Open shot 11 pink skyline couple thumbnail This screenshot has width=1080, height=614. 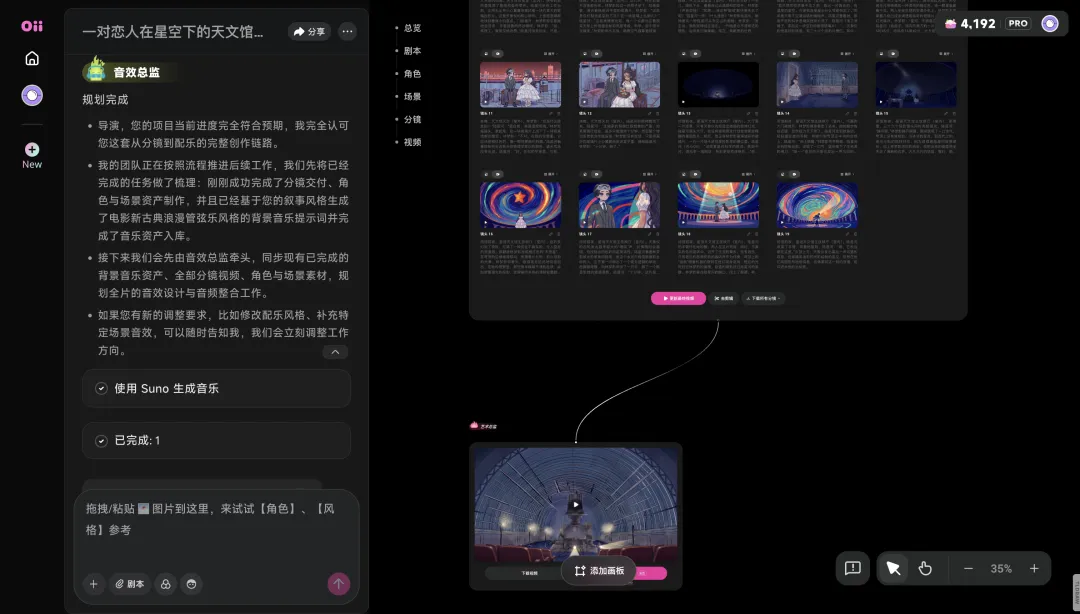pyautogui.click(x=520, y=84)
